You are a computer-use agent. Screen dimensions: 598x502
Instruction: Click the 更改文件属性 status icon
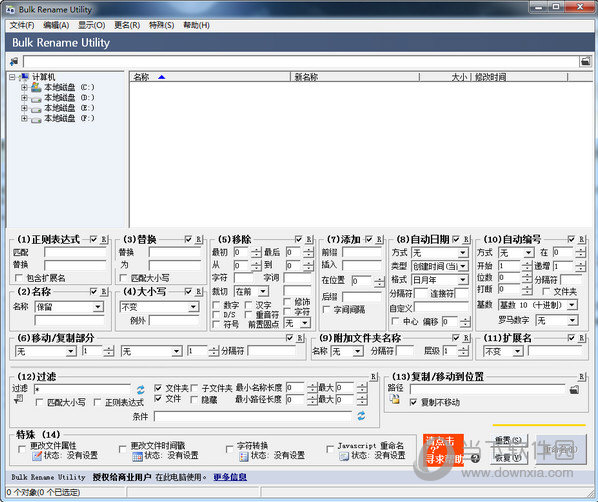[x=37, y=455]
